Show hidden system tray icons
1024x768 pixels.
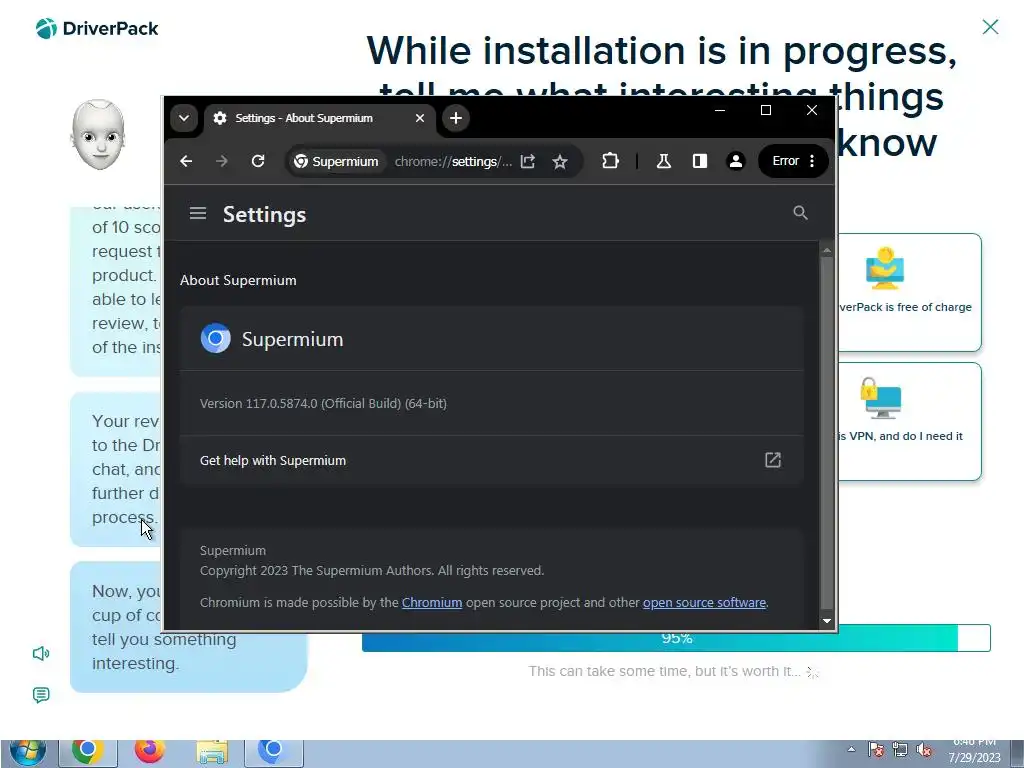(851, 750)
